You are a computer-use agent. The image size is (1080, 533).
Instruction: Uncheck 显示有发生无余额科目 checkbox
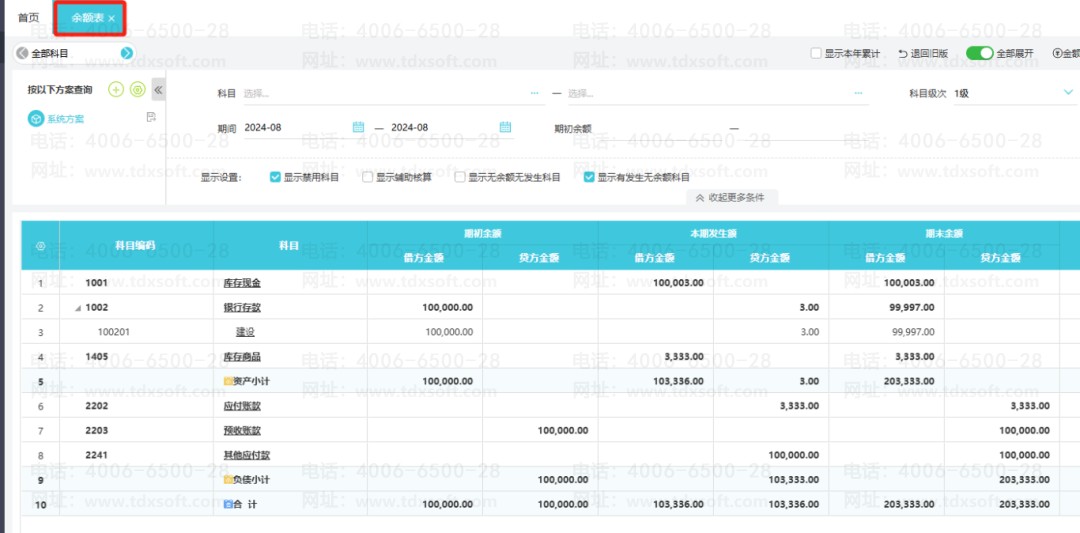[589, 177]
